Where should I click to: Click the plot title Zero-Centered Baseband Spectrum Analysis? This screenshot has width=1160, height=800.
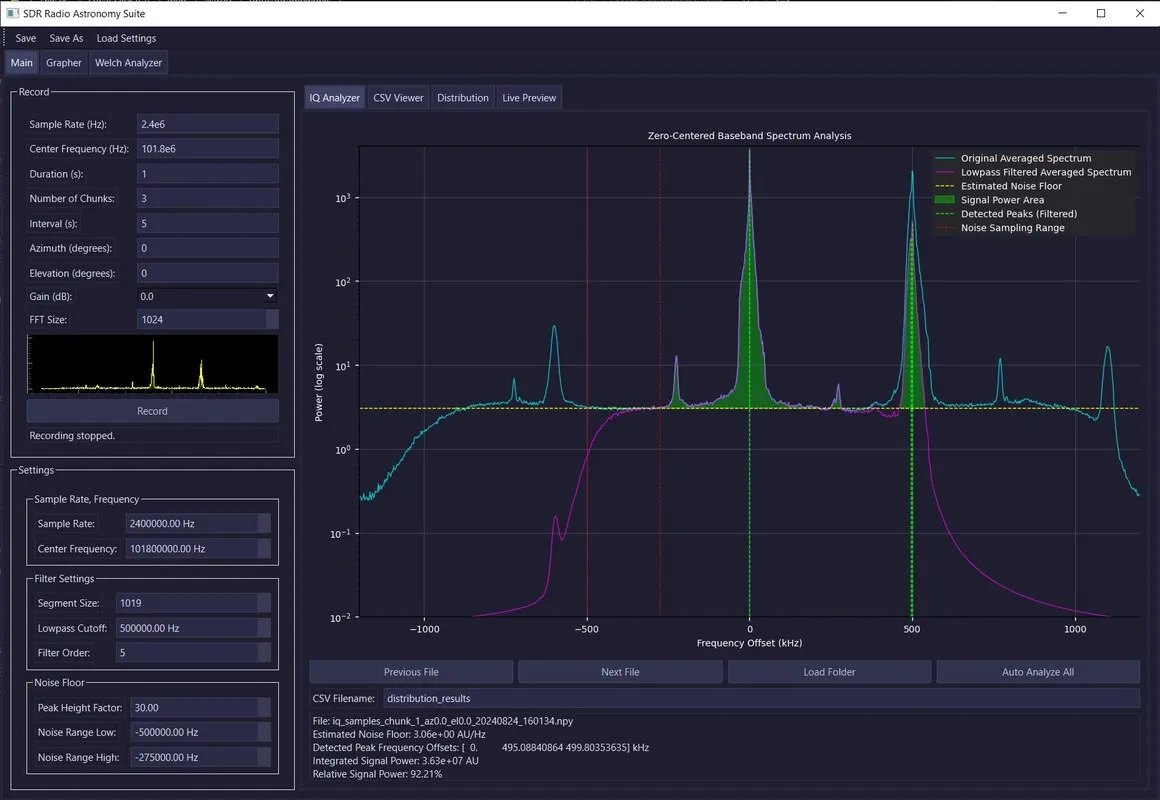749,135
